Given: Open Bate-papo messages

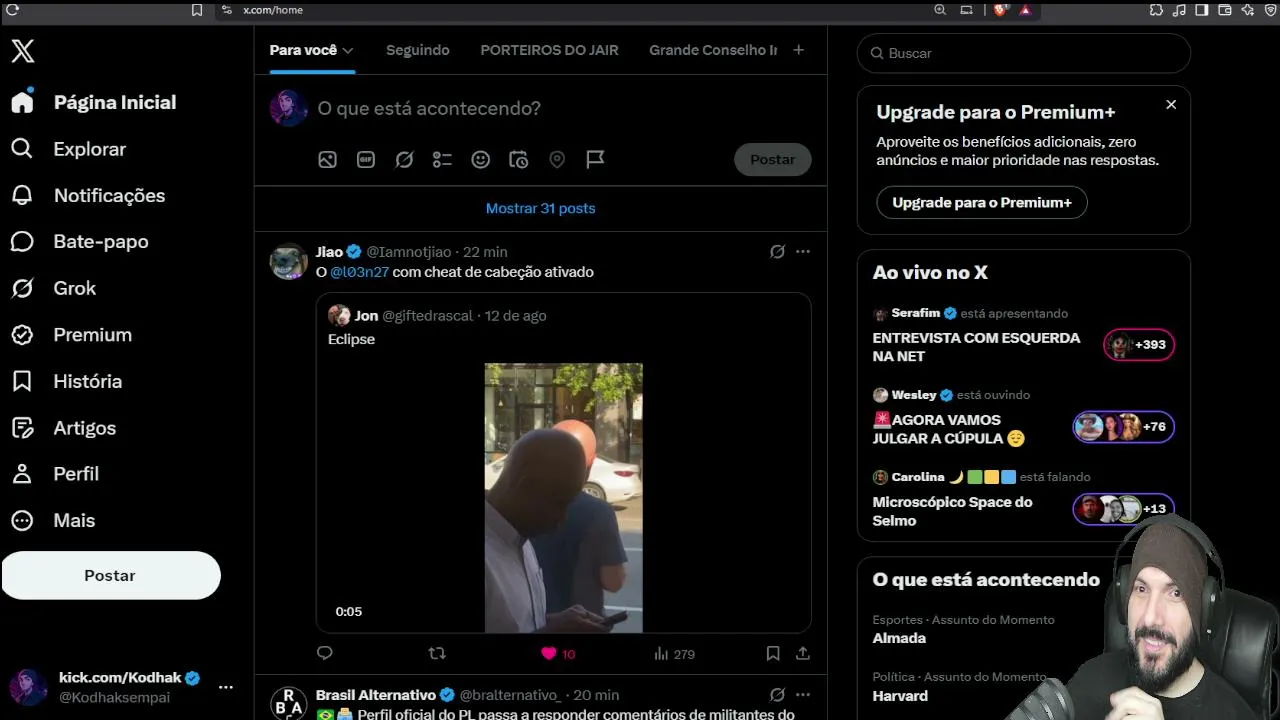Looking at the screenshot, I should point(79,241).
